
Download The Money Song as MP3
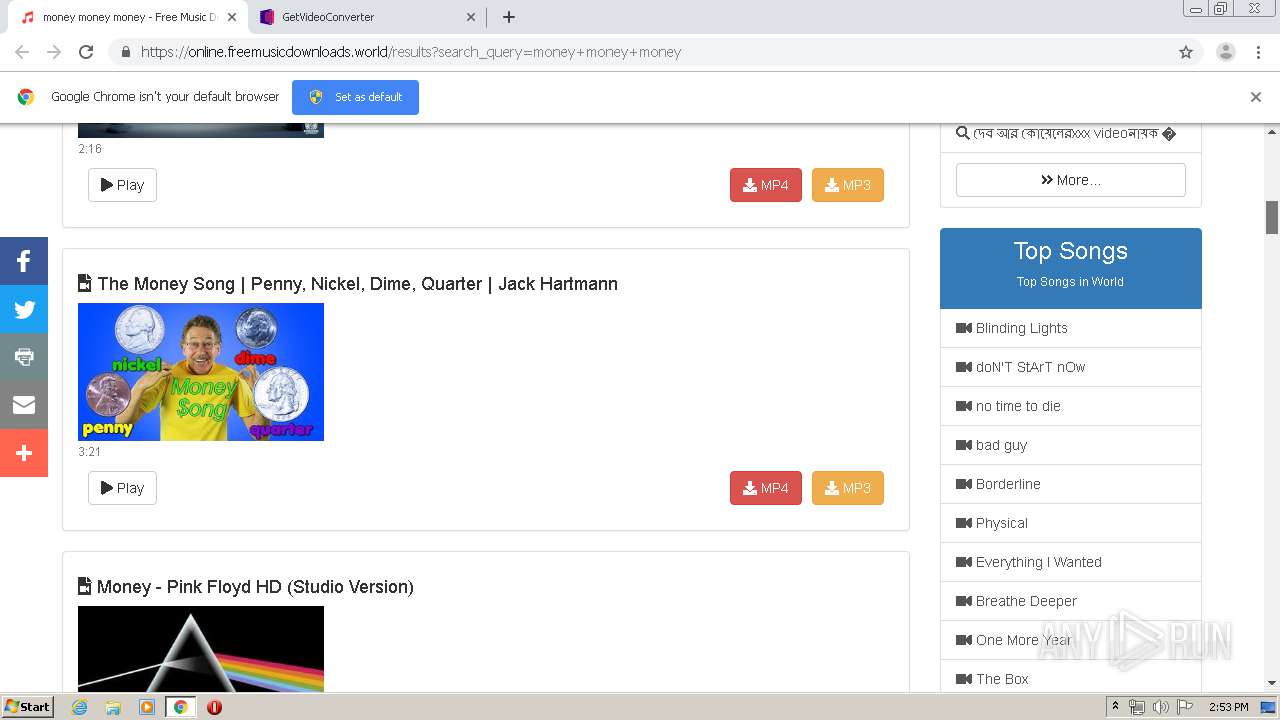[848, 488]
